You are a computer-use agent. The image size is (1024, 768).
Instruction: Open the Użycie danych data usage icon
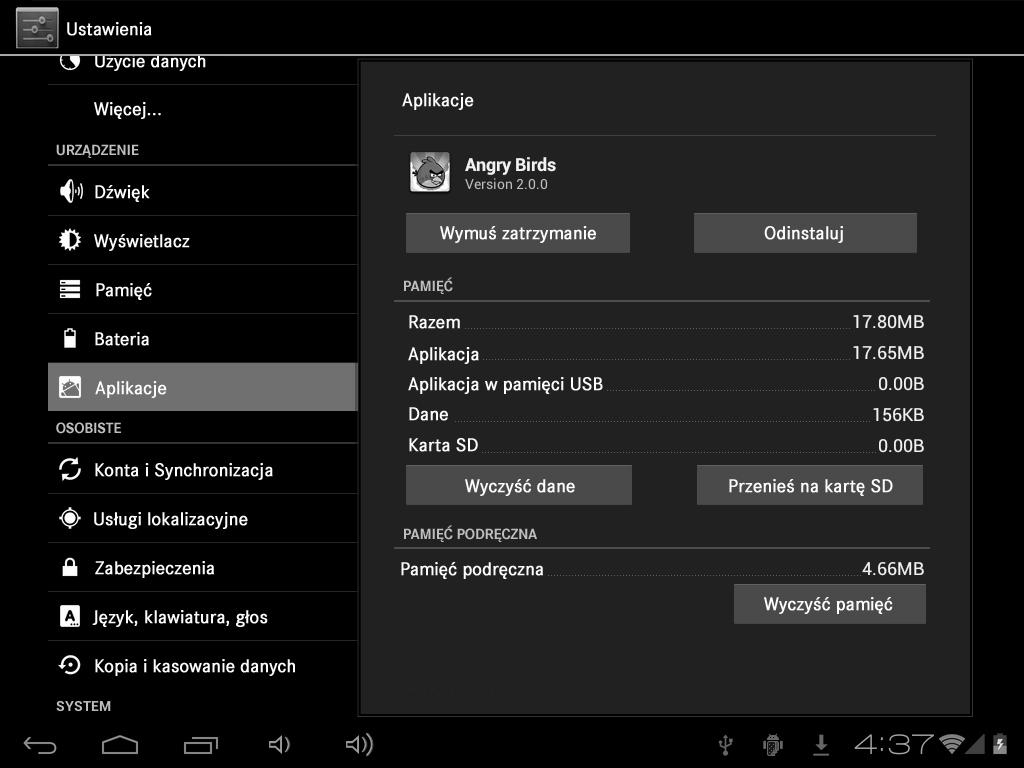coord(70,62)
